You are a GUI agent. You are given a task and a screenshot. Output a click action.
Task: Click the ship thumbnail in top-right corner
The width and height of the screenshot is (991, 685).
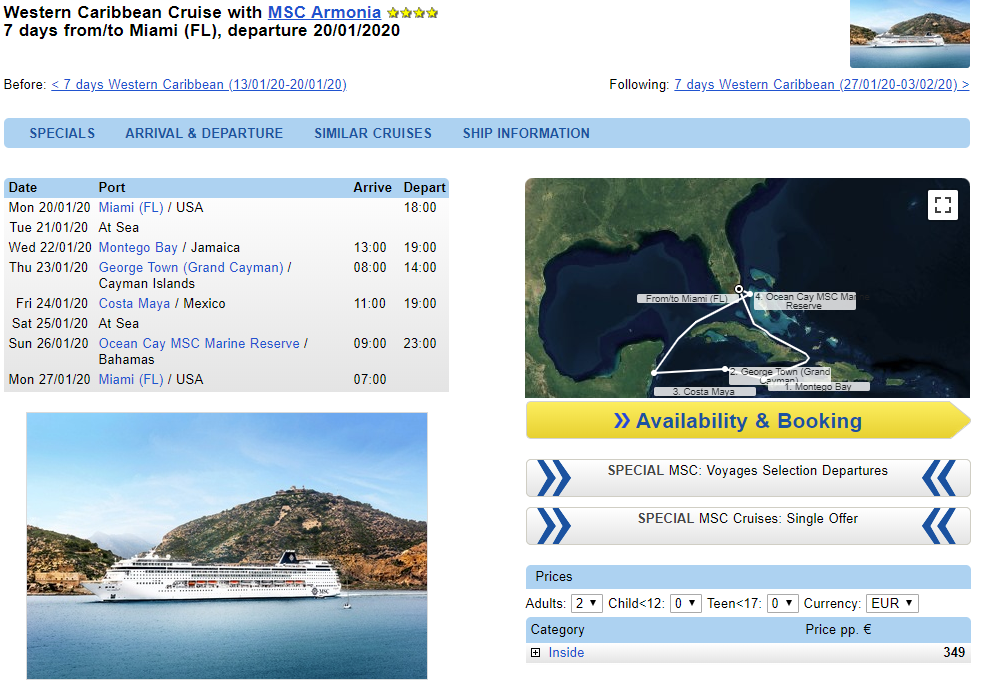click(x=909, y=35)
